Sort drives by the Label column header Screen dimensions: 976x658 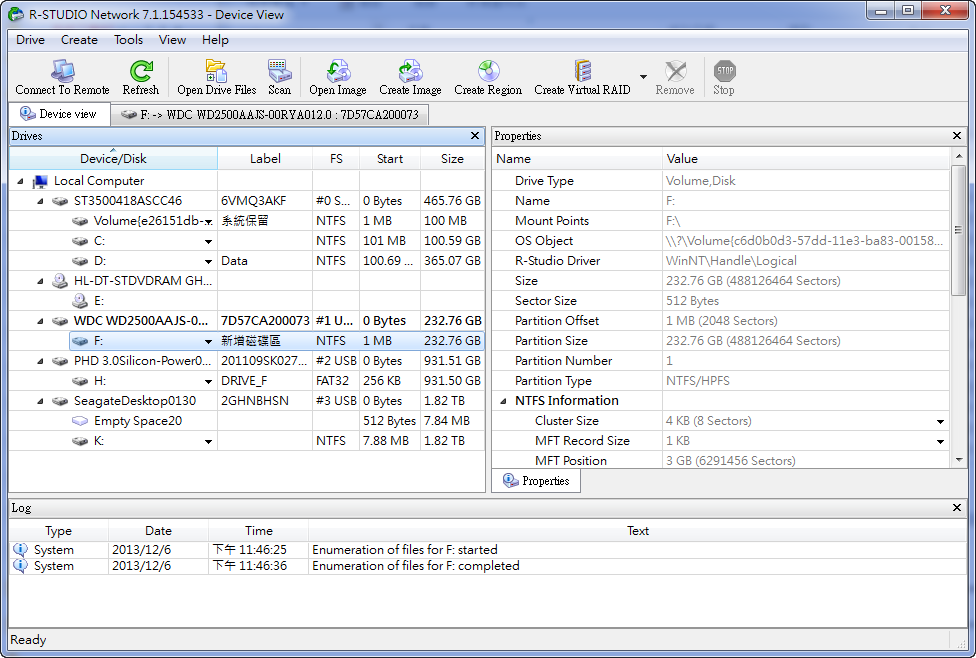pos(265,159)
